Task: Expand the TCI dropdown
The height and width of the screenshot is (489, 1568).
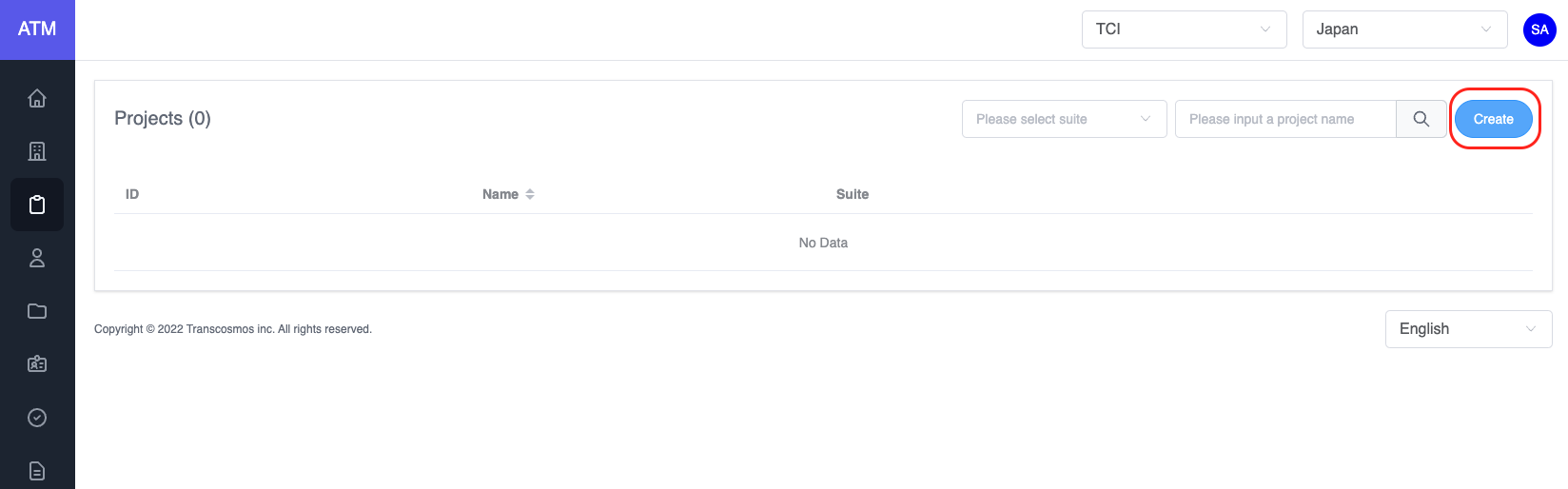Action: pos(1184,29)
